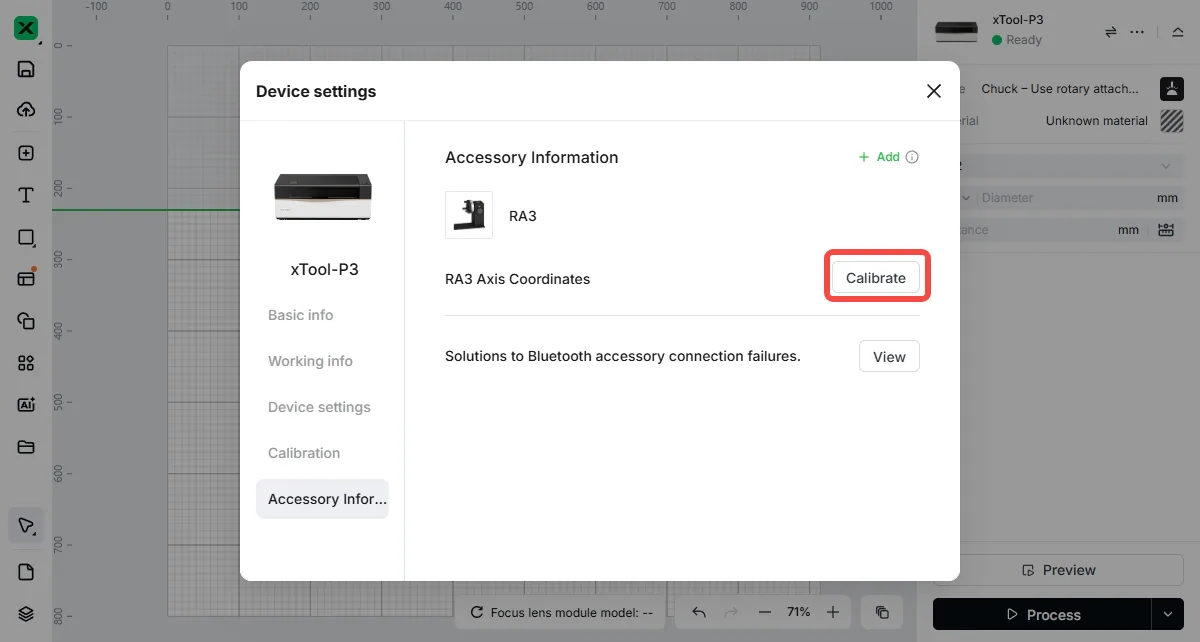Screen dimensions: 1200x642
Task: Open the layers icon at sidebar bottom
Action: 26,614
